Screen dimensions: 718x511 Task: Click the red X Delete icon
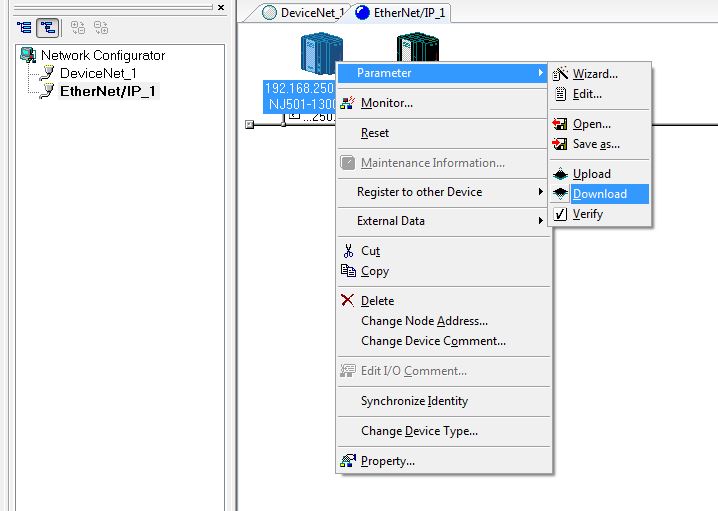click(348, 300)
